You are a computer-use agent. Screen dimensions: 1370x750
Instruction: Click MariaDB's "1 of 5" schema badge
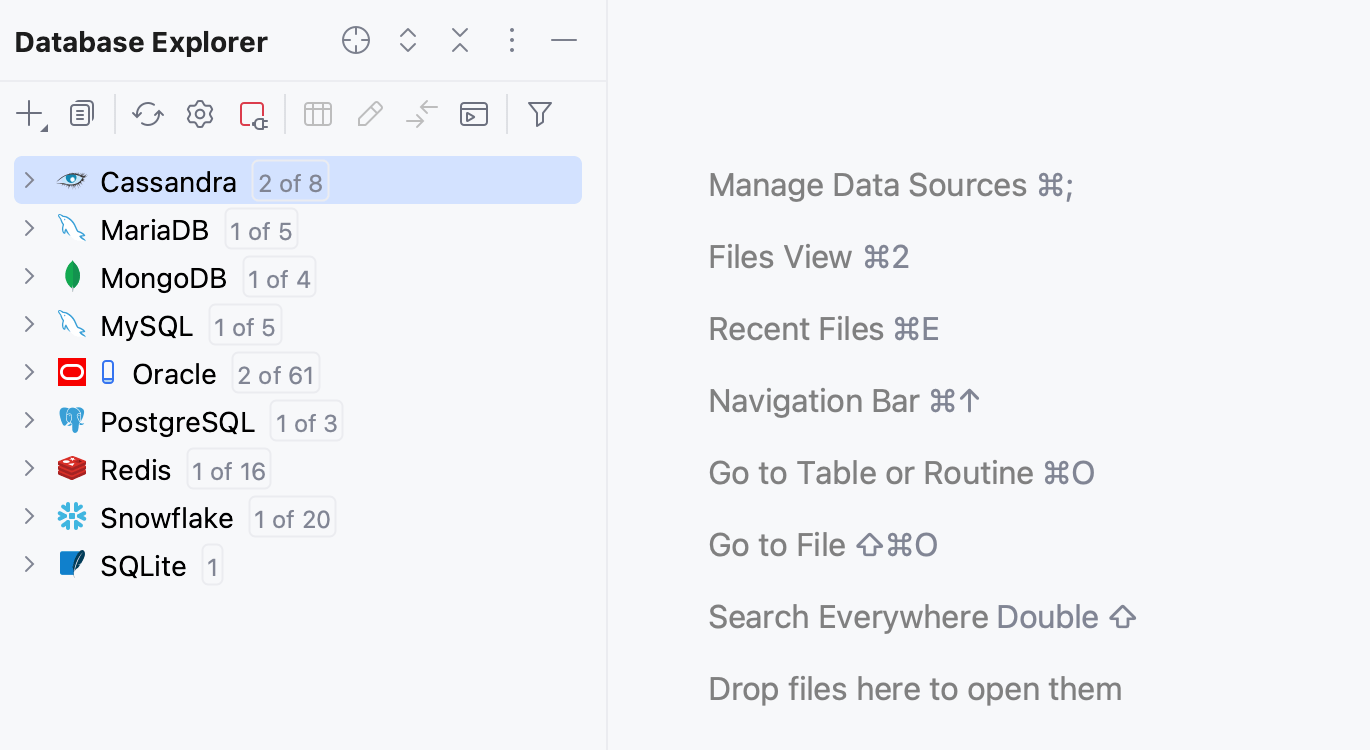pyautogui.click(x=261, y=230)
